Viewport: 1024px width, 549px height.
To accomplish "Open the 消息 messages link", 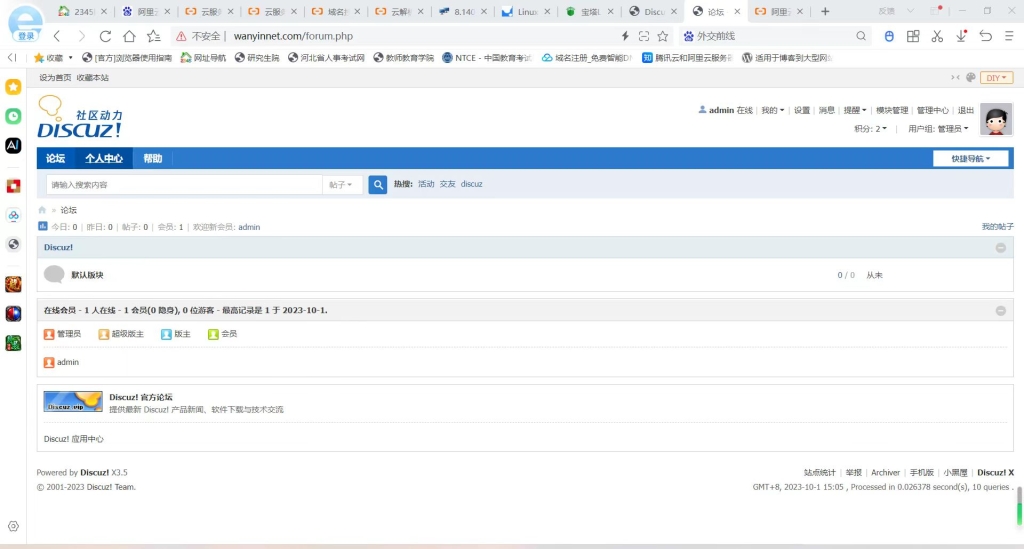I will click(x=827, y=110).
